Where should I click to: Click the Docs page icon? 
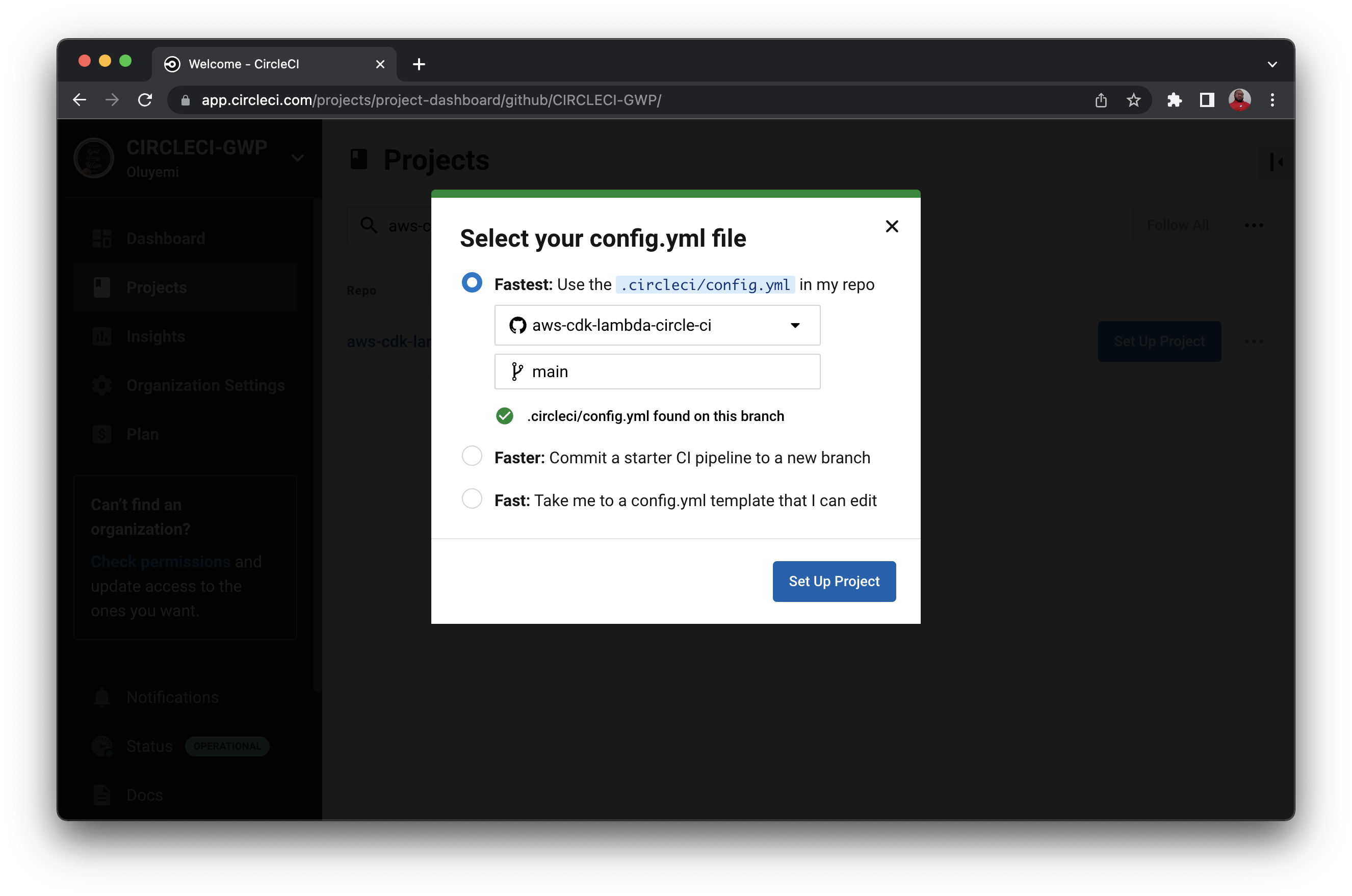(102, 794)
